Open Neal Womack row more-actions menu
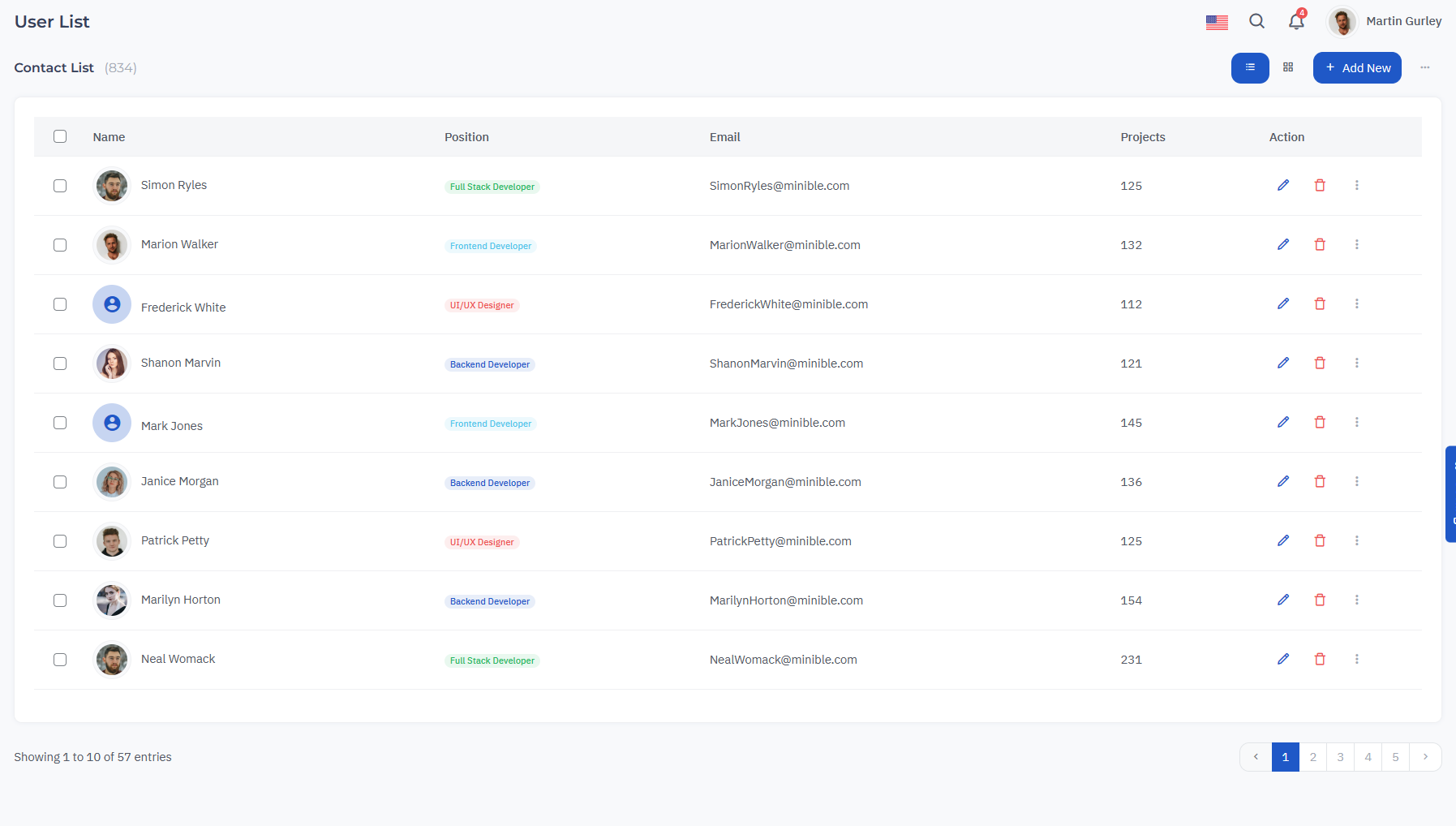This screenshot has height=826, width=1456. click(1356, 659)
